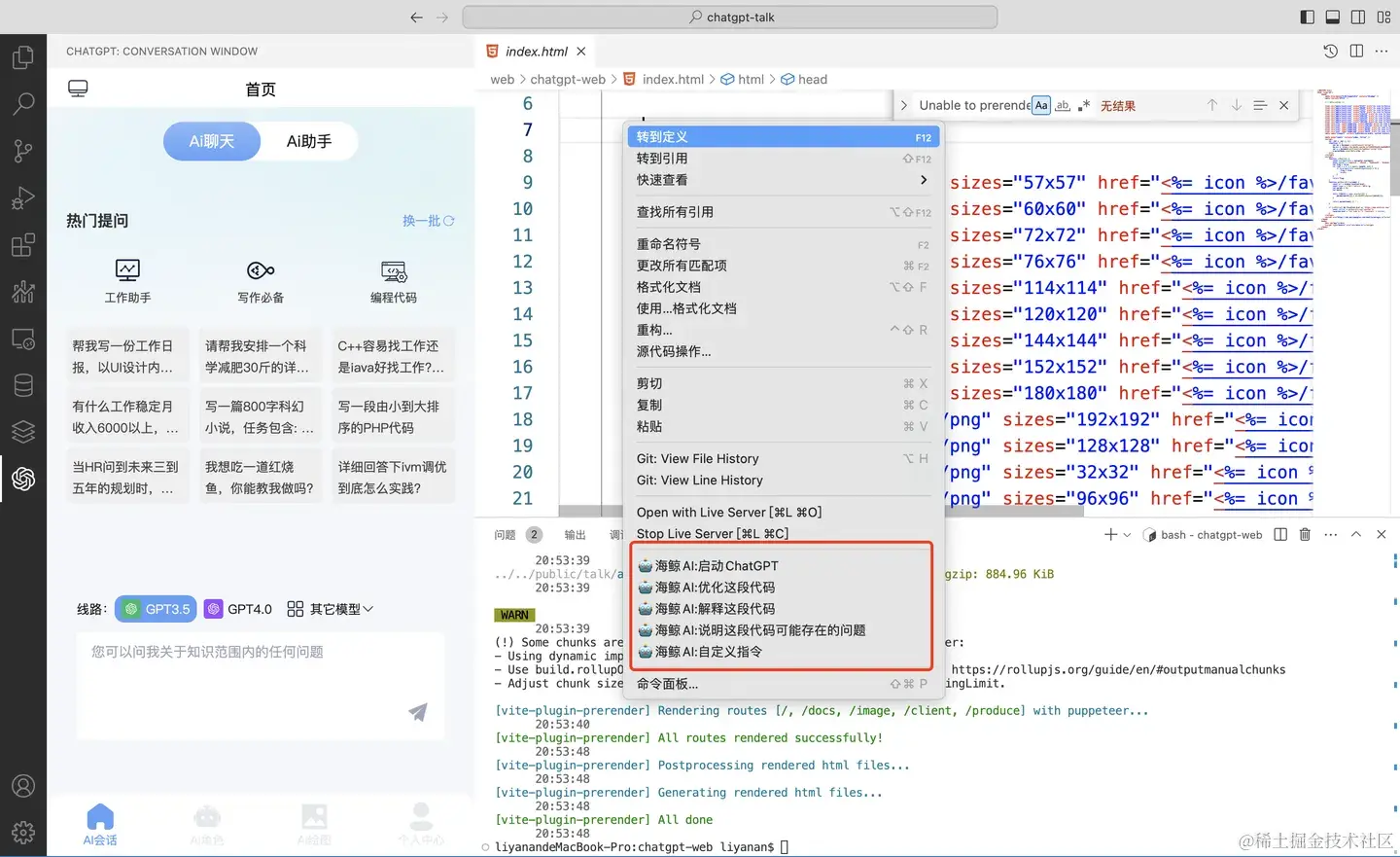Click 换一批 to refresh questions

(x=429, y=221)
